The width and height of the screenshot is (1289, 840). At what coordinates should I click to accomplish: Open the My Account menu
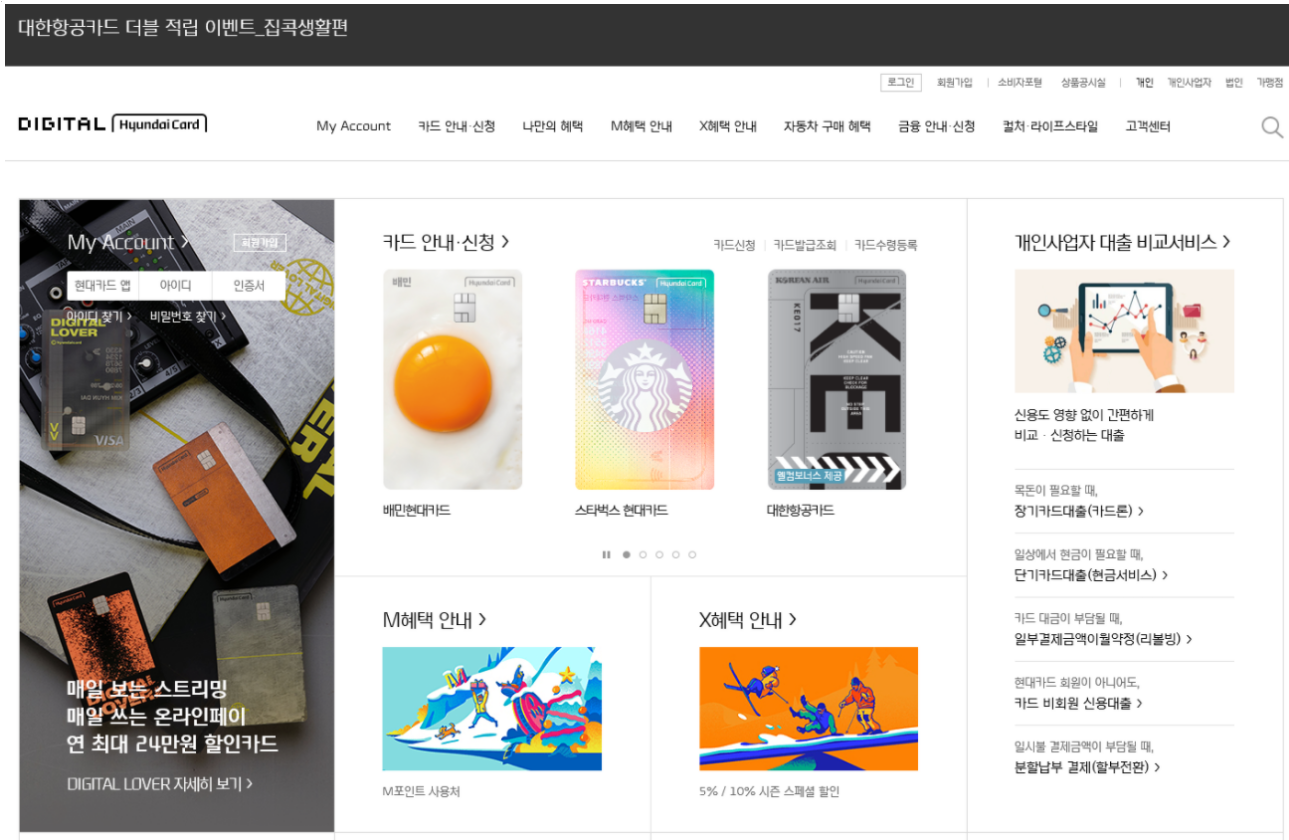[x=354, y=126]
